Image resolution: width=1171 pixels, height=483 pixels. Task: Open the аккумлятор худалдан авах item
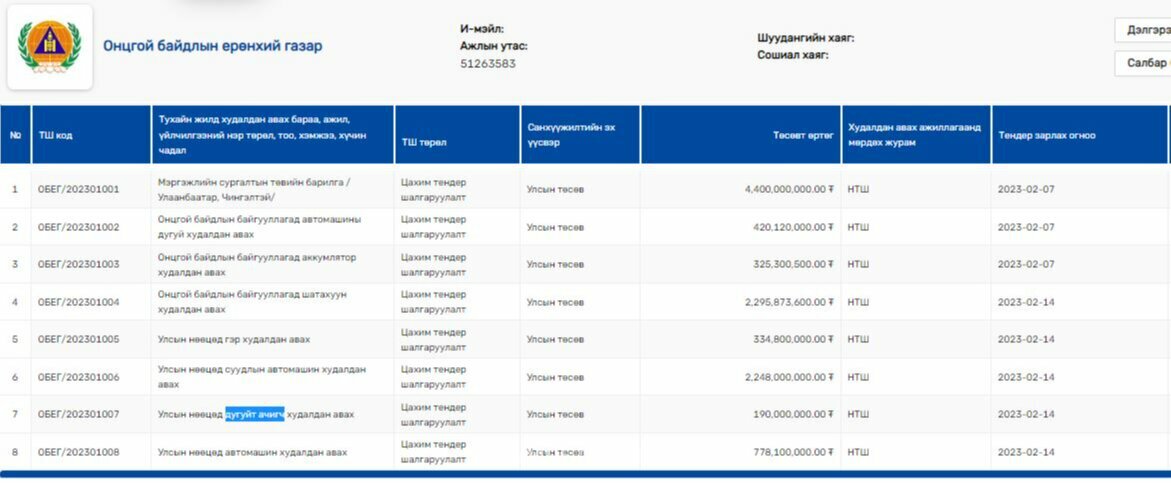tap(256, 264)
